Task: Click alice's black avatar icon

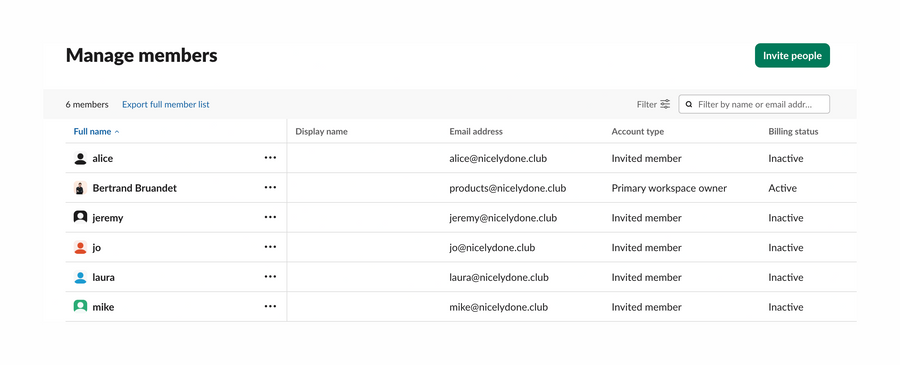Action: pyautogui.click(x=80, y=158)
